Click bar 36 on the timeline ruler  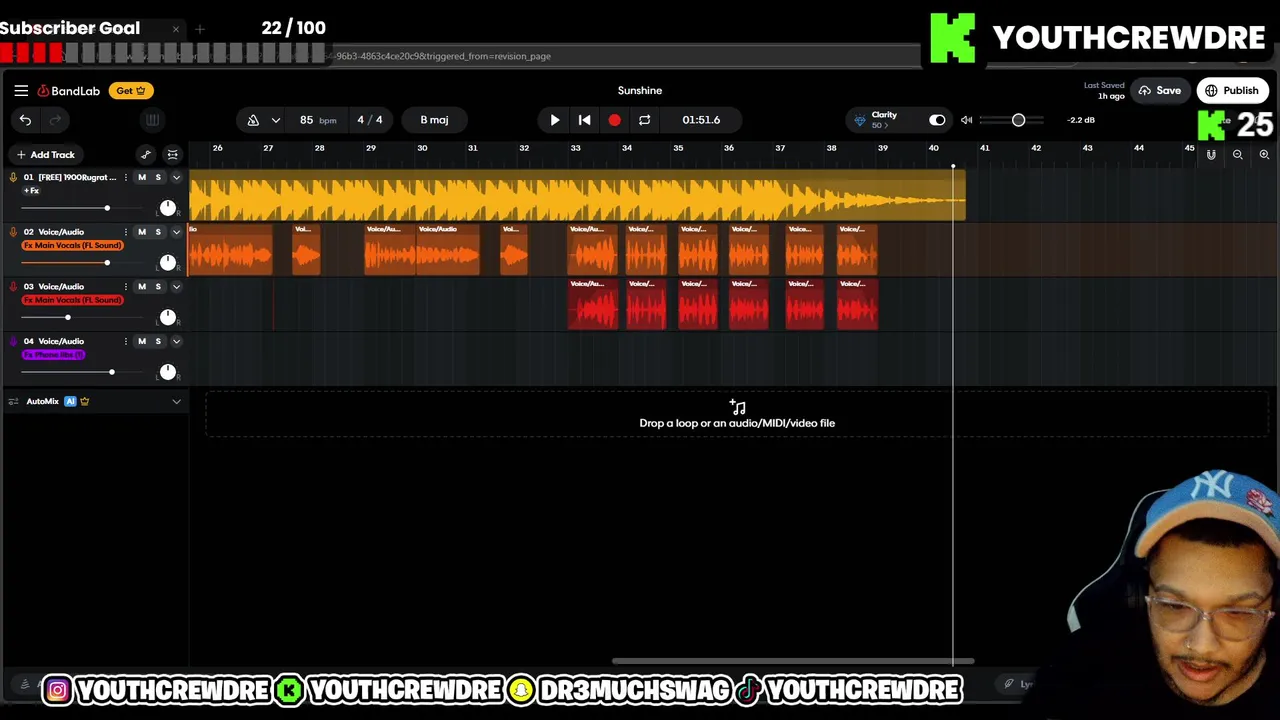coord(729,148)
